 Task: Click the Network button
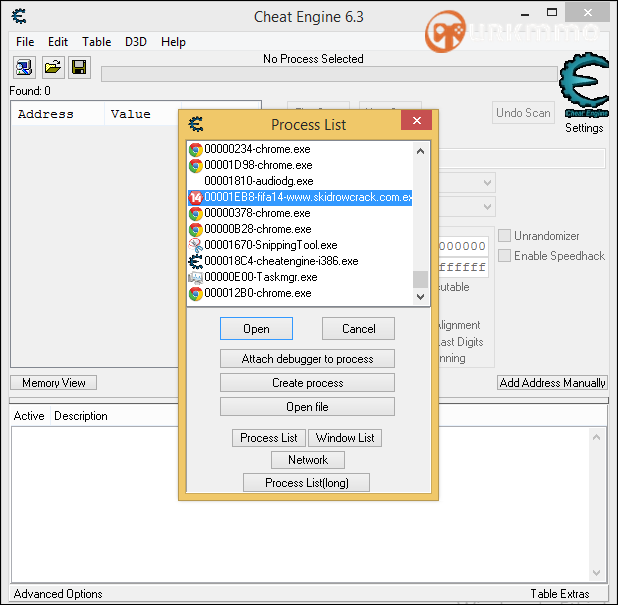tap(308, 460)
